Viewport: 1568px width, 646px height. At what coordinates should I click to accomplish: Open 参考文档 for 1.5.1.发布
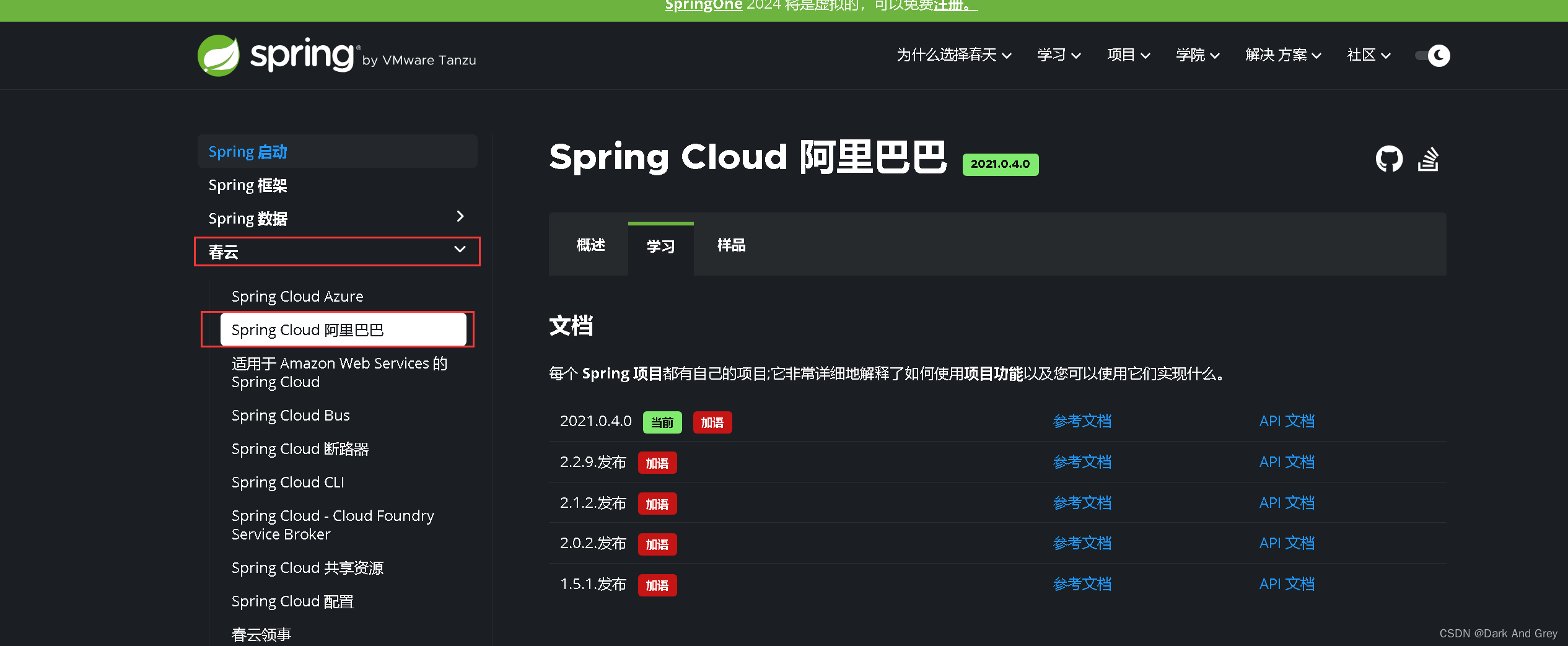[x=1082, y=584]
